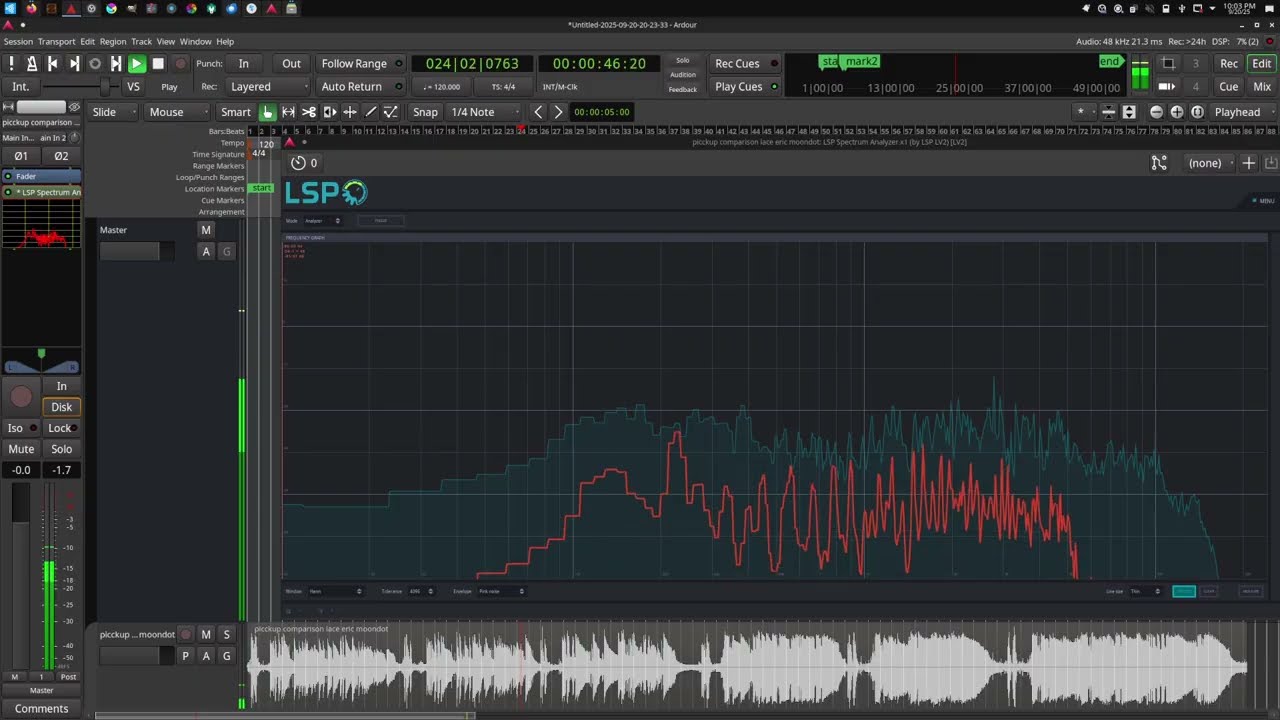Open 1/4 Note grid dropdown
Screen dimensions: 1280x720
(x=484, y=112)
